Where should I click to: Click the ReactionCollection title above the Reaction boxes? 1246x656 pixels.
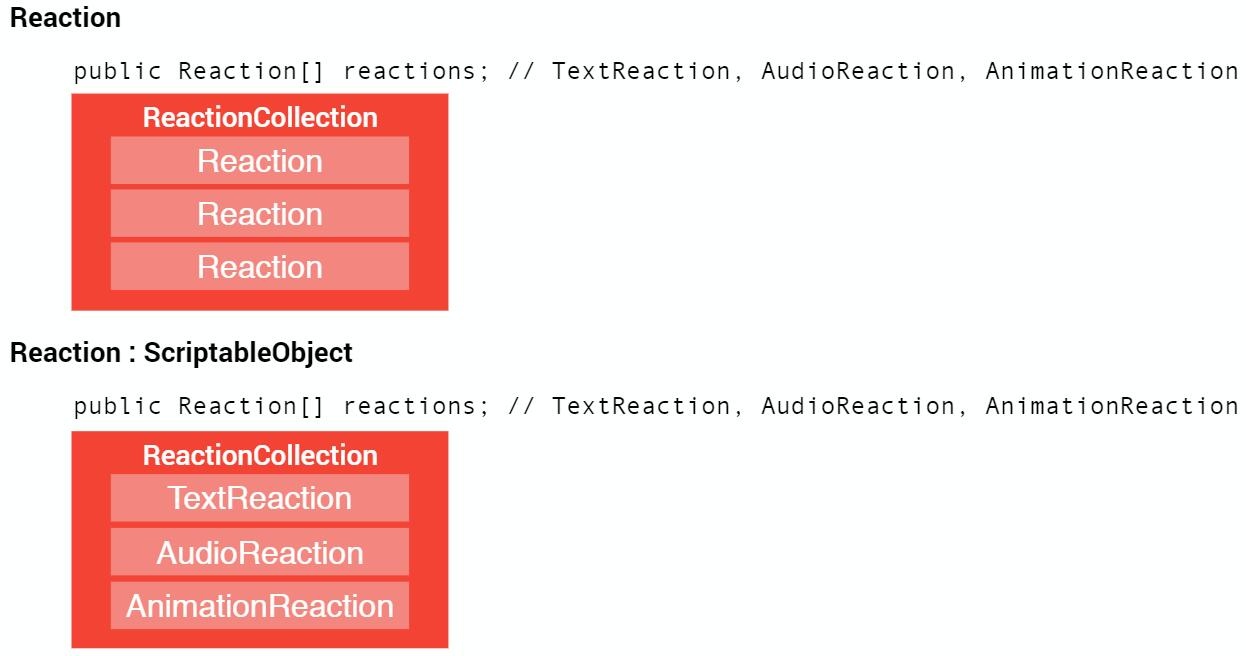pos(260,117)
